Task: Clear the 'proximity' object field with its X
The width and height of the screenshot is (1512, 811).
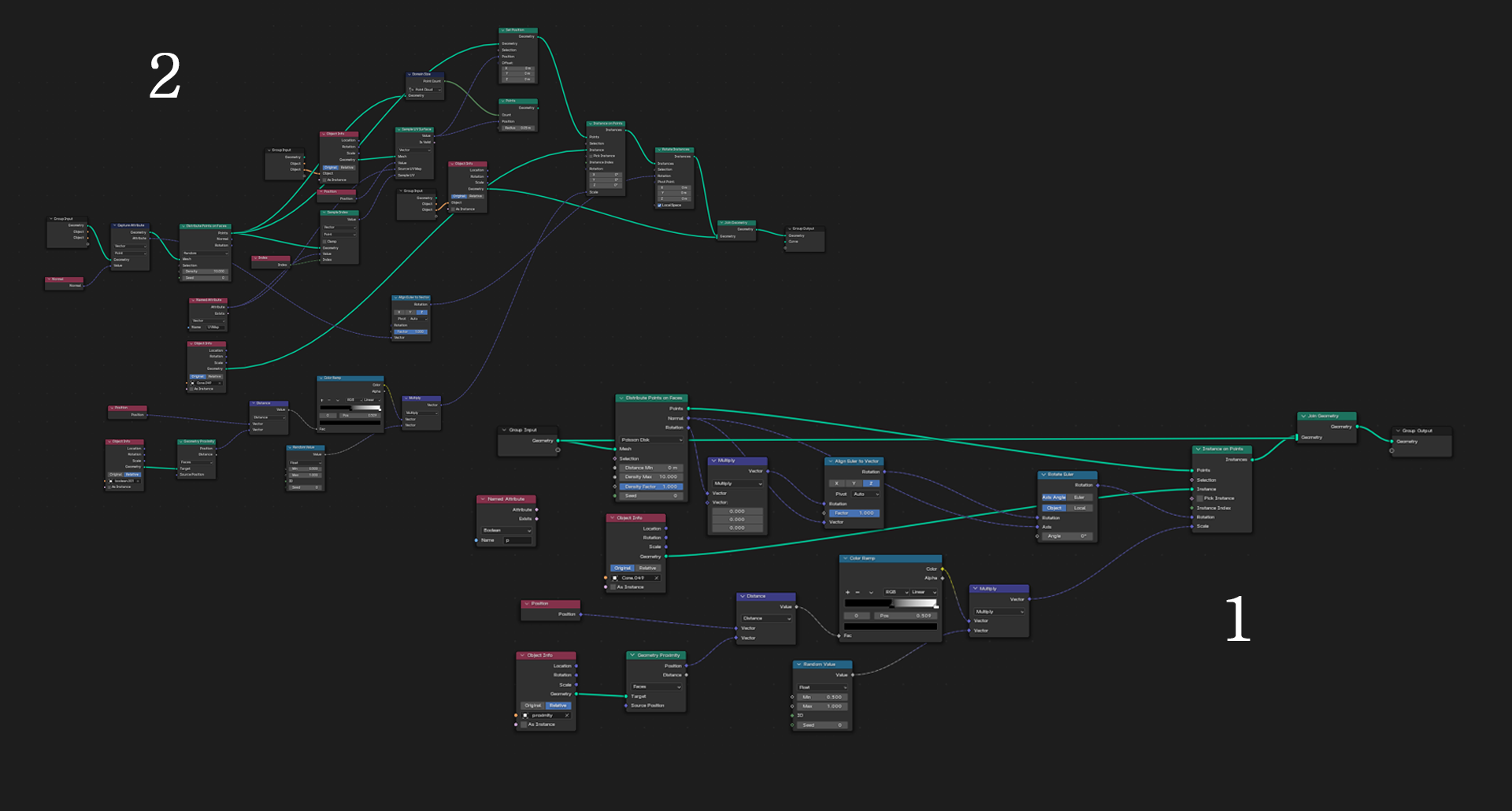Action: pos(567,715)
